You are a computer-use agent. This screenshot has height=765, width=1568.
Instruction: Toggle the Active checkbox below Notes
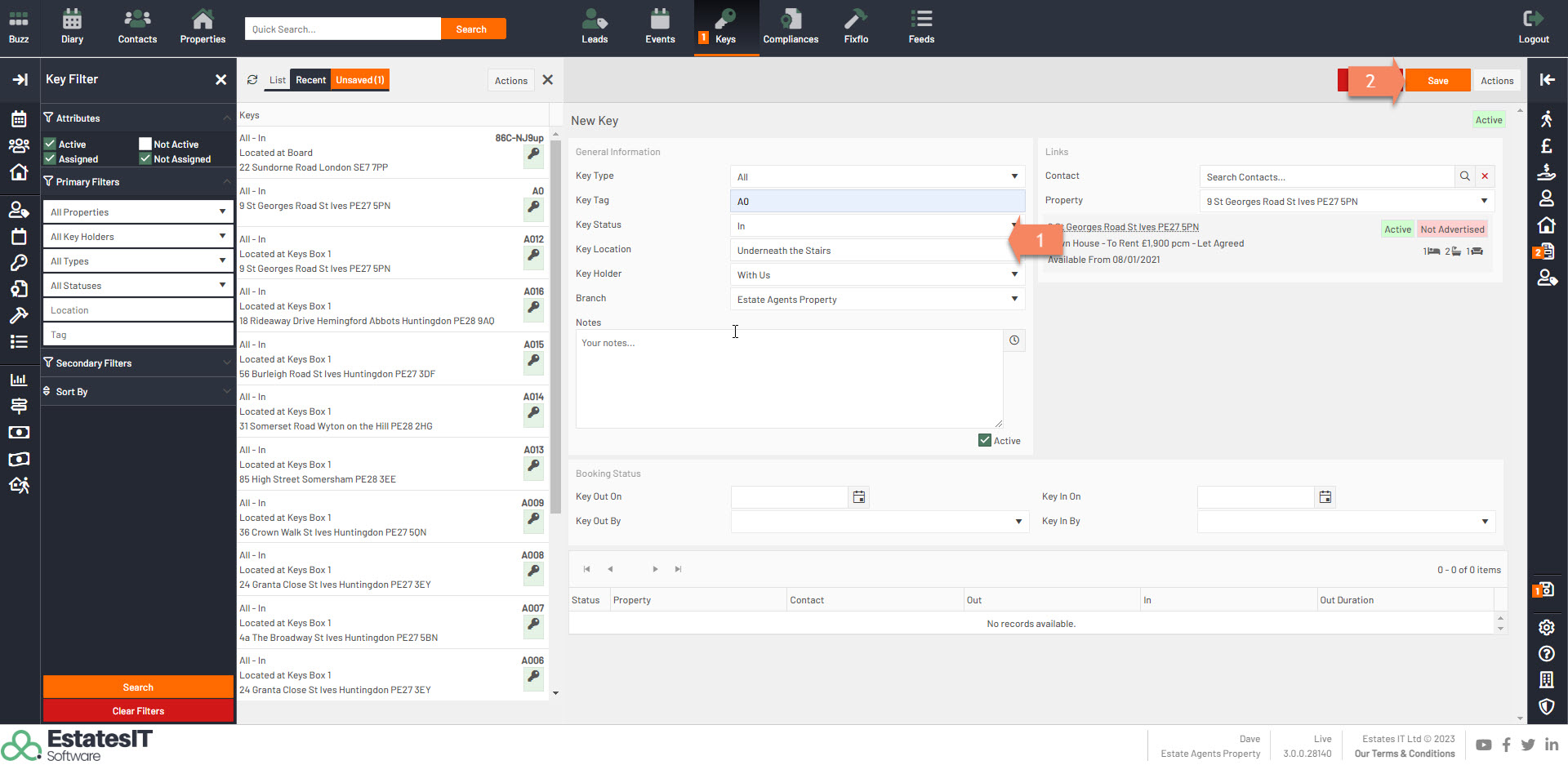tap(985, 441)
